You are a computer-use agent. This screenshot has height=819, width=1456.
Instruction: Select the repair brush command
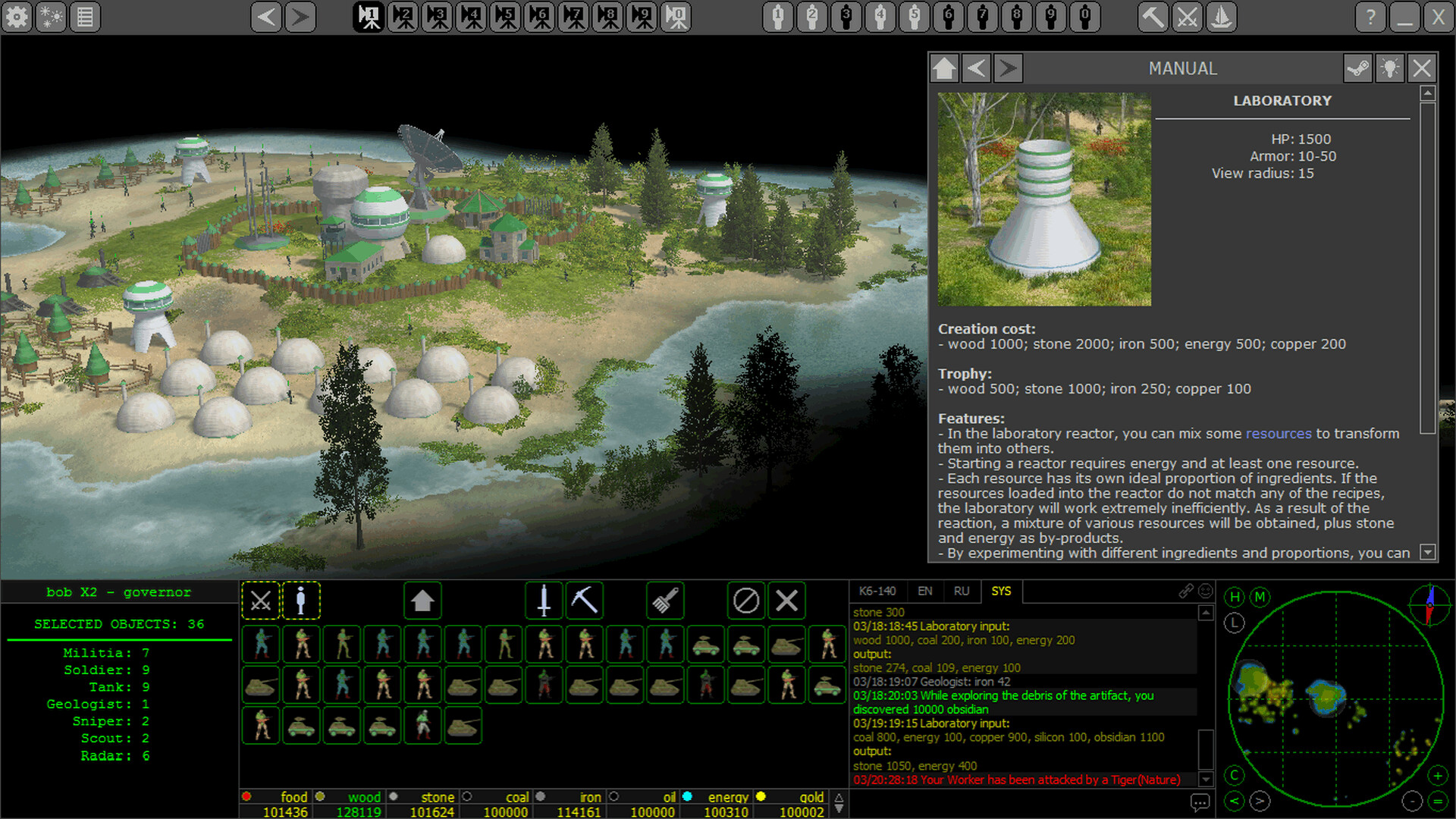(665, 600)
